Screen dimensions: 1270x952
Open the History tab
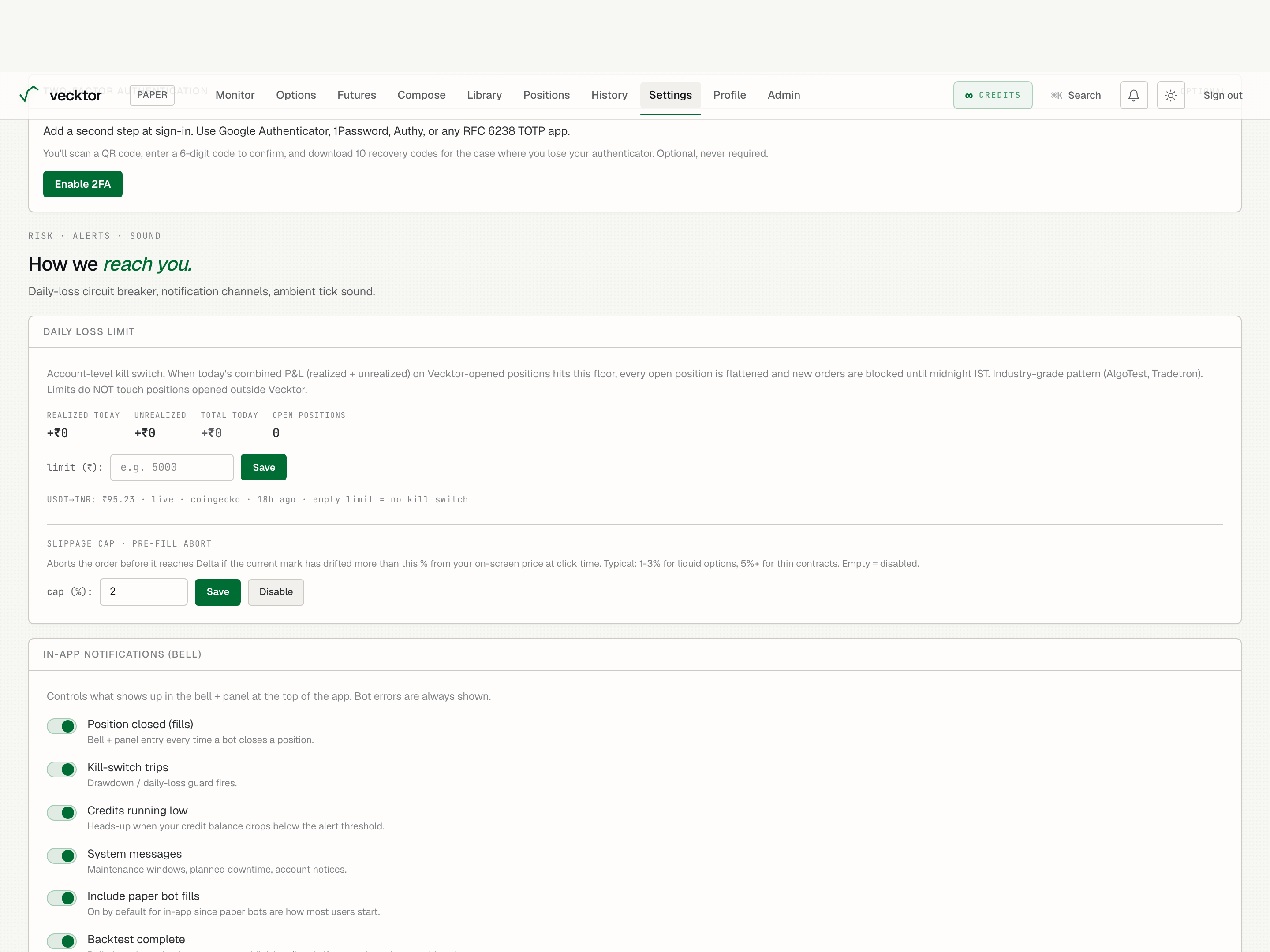pyautogui.click(x=609, y=95)
